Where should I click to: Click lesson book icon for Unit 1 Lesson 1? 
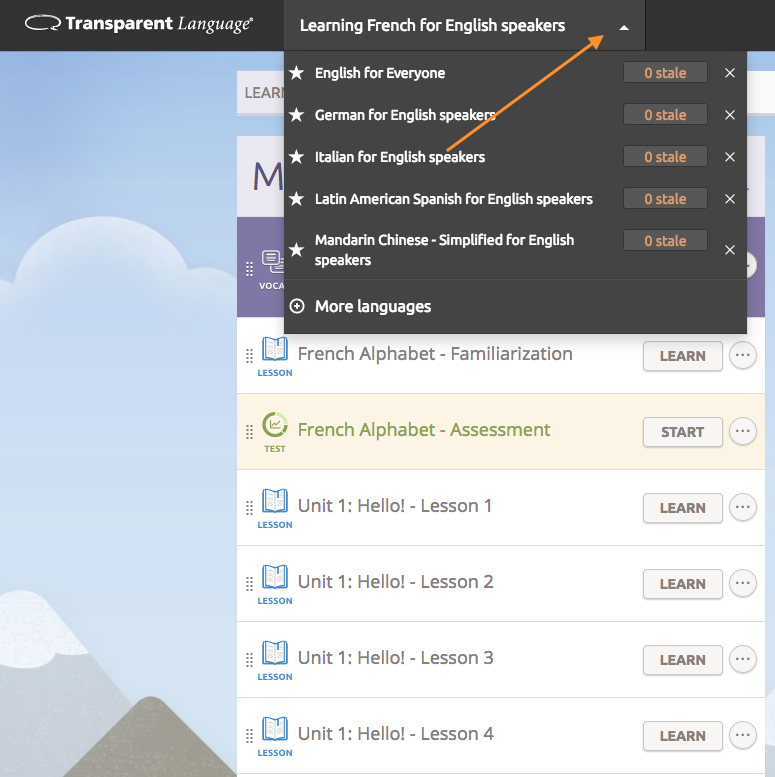point(275,500)
